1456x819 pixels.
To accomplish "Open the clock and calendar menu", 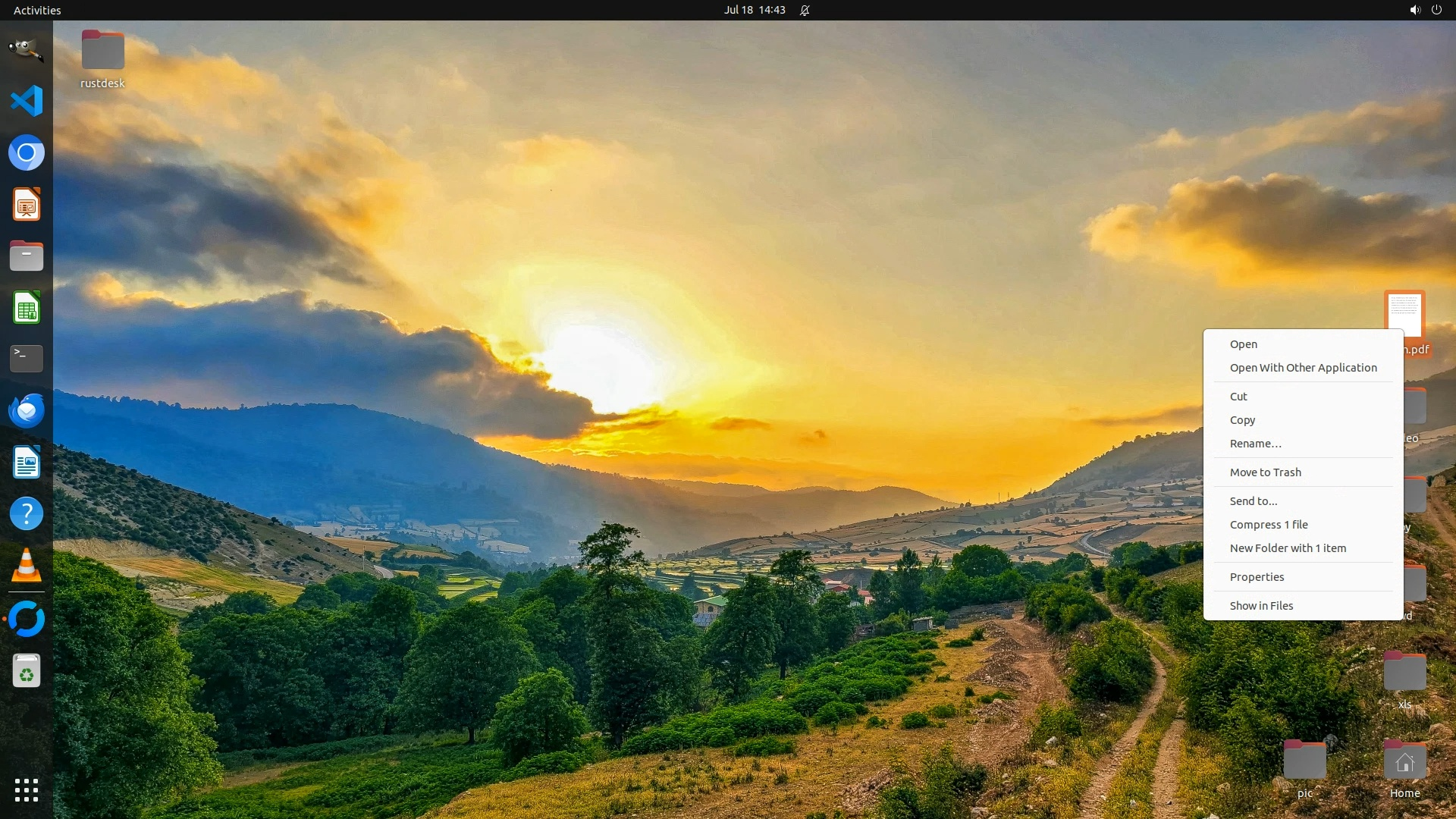I will click(754, 10).
